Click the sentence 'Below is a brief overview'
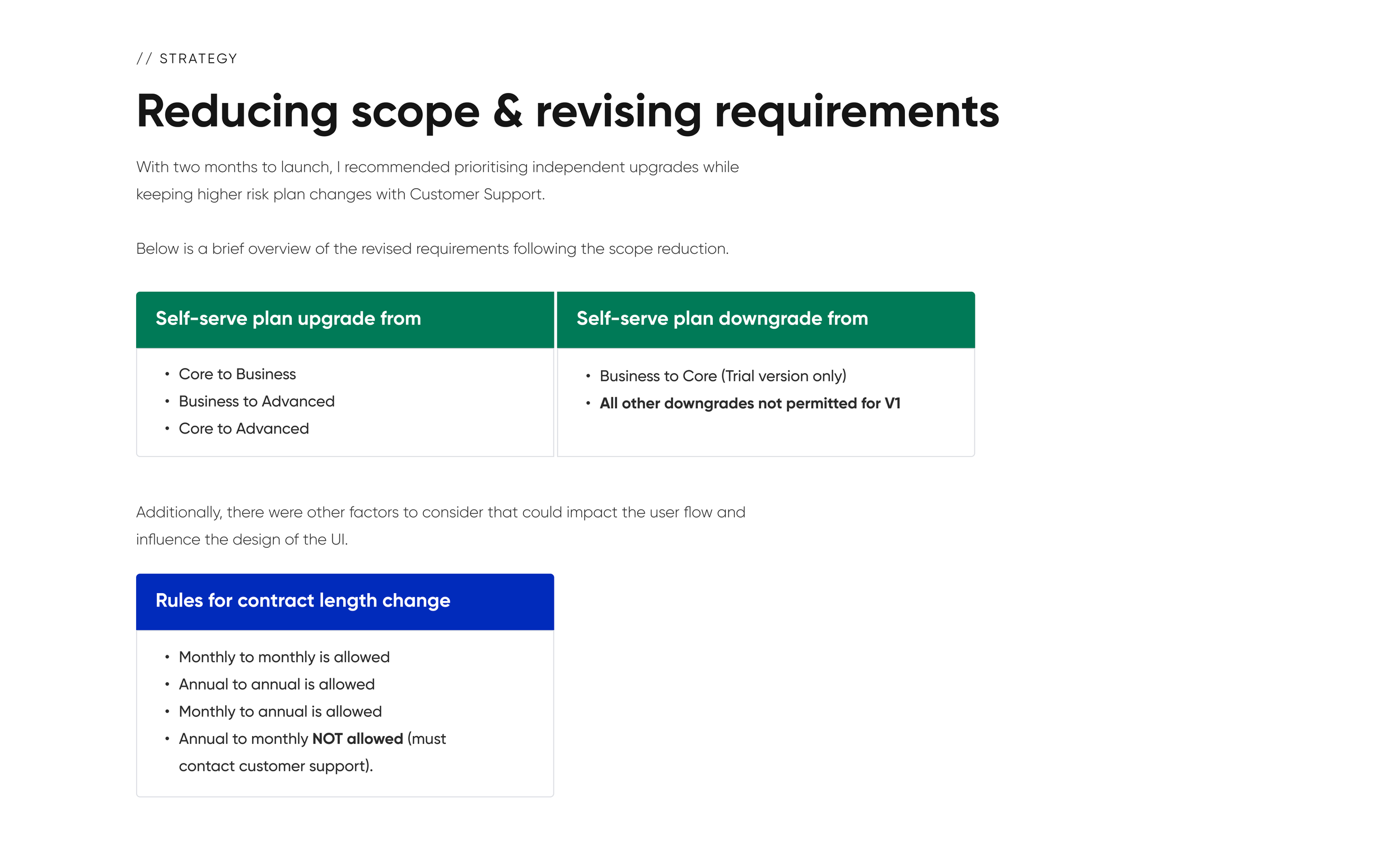Image resolution: width=1400 pixels, height=843 pixels. pyautogui.click(x=432, y=249)
